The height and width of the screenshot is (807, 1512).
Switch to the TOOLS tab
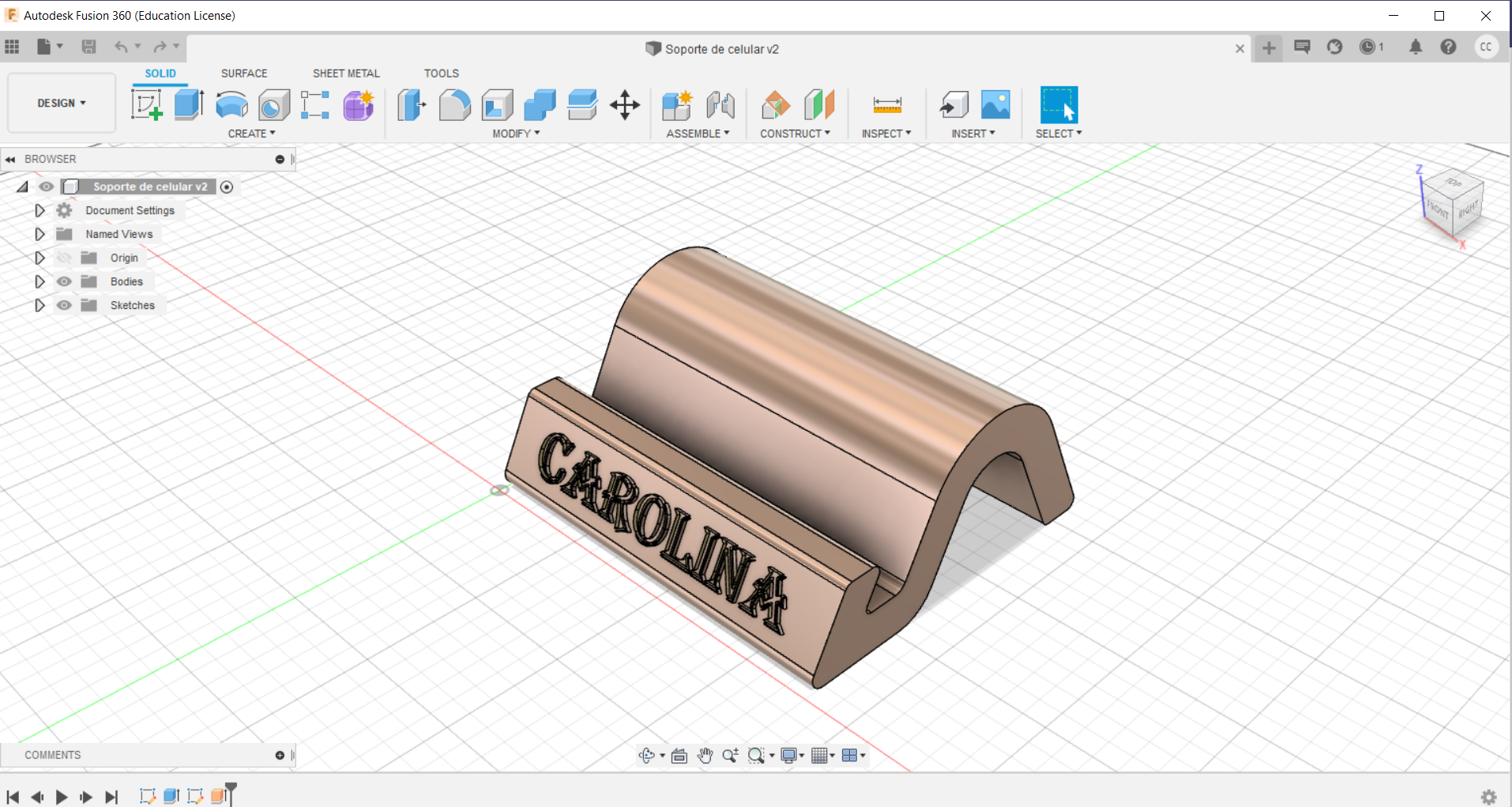click(442, 74)
